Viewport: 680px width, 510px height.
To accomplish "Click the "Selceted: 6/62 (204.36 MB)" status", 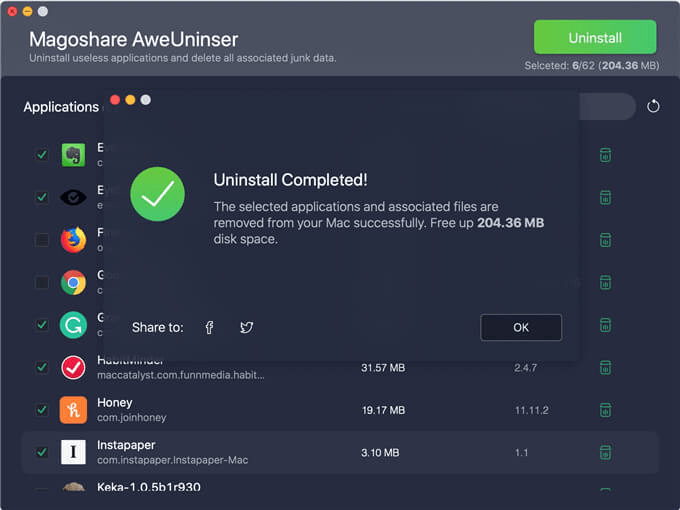I will coord(592,65).
